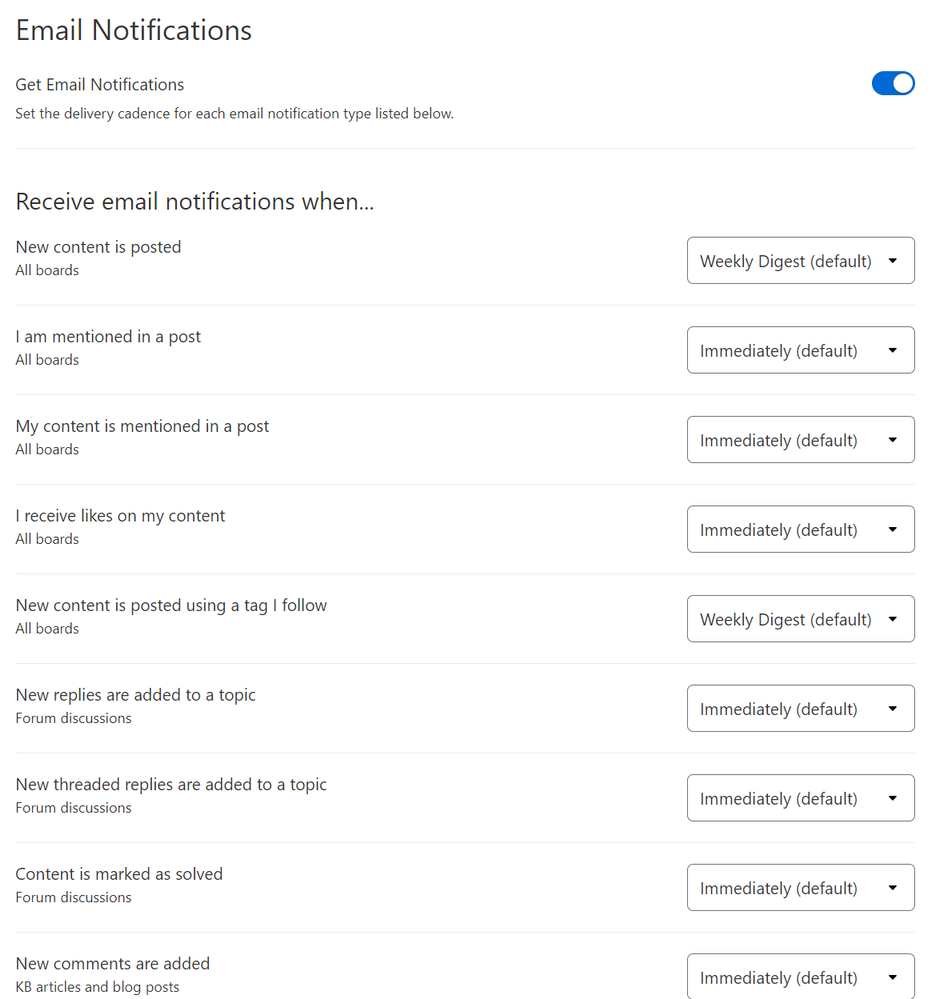Open dropdown for New threaded replies are added

[800, 798]
